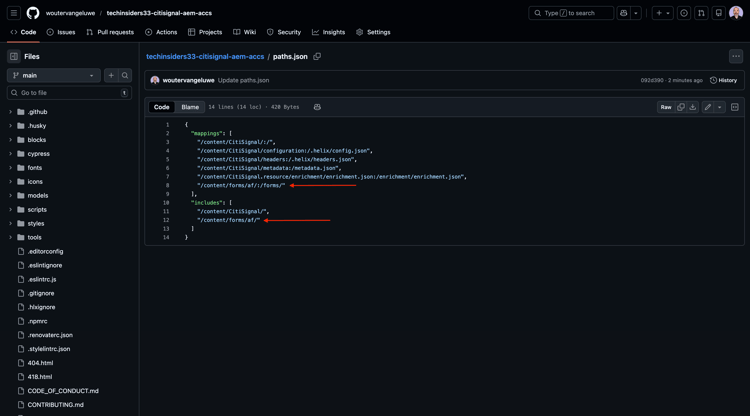The height and width of the screenshot is (416, 750).
Task: Open techinsiders33-citisignal-aem-accs breadcrumb link
Action: point(205,56)
